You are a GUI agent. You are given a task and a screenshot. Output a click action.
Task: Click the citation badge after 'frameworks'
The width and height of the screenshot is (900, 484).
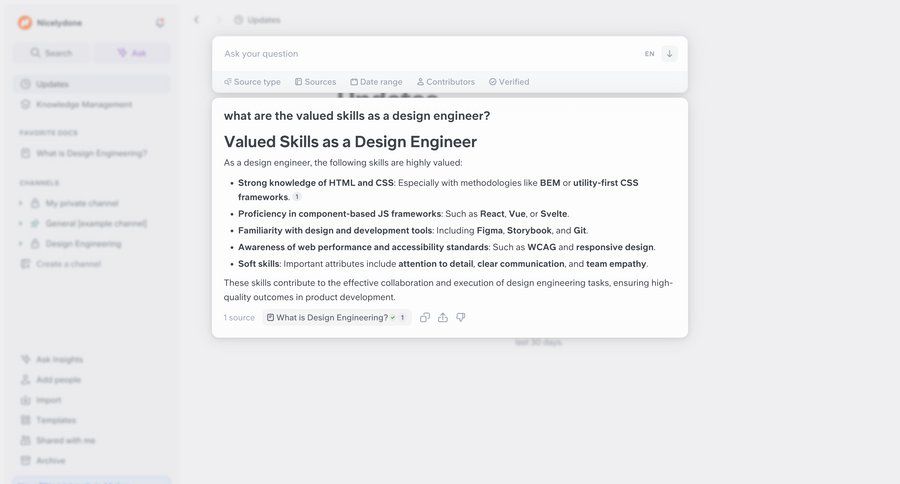(x=296, y=197)
